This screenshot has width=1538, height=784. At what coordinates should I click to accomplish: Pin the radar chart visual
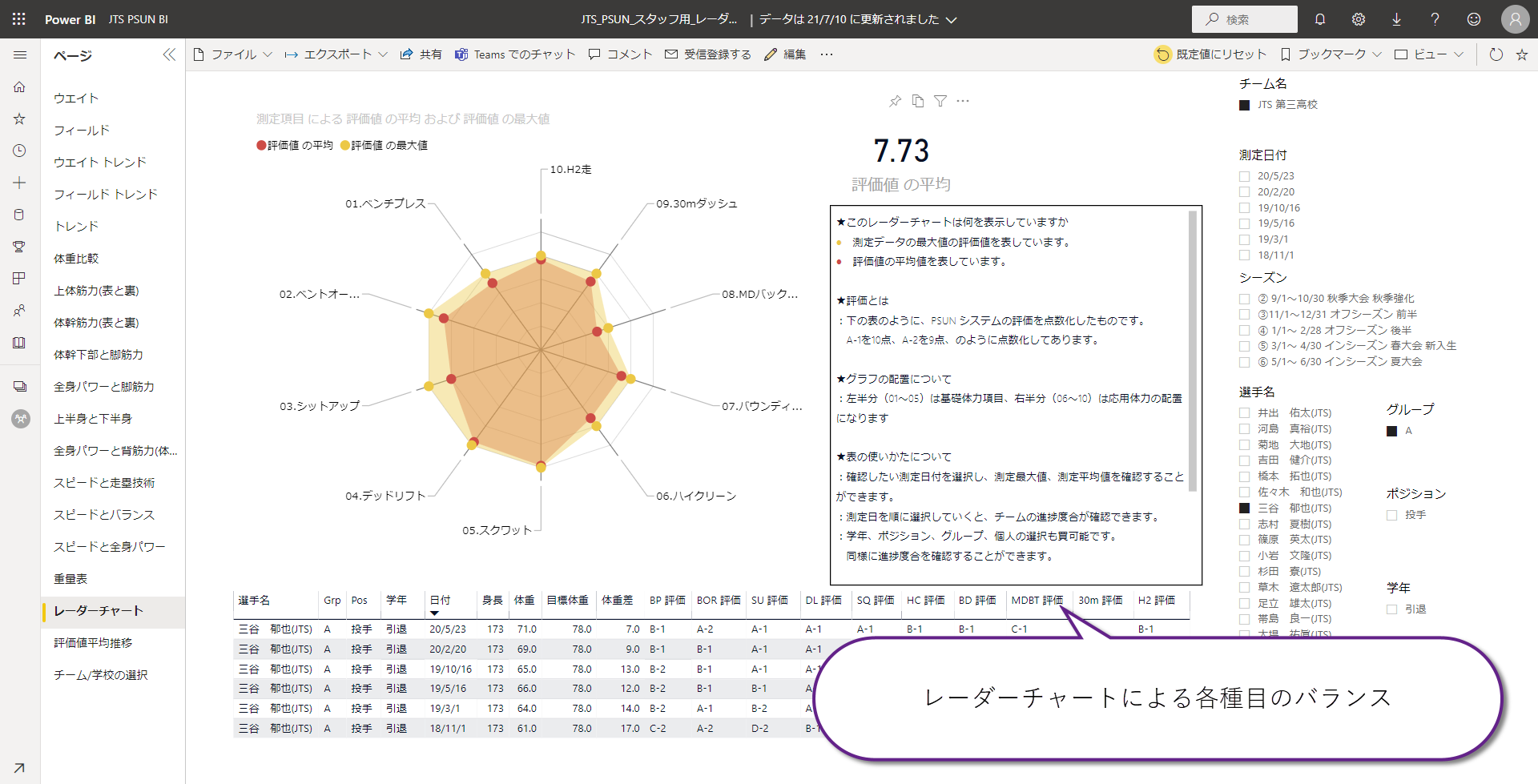895,101
